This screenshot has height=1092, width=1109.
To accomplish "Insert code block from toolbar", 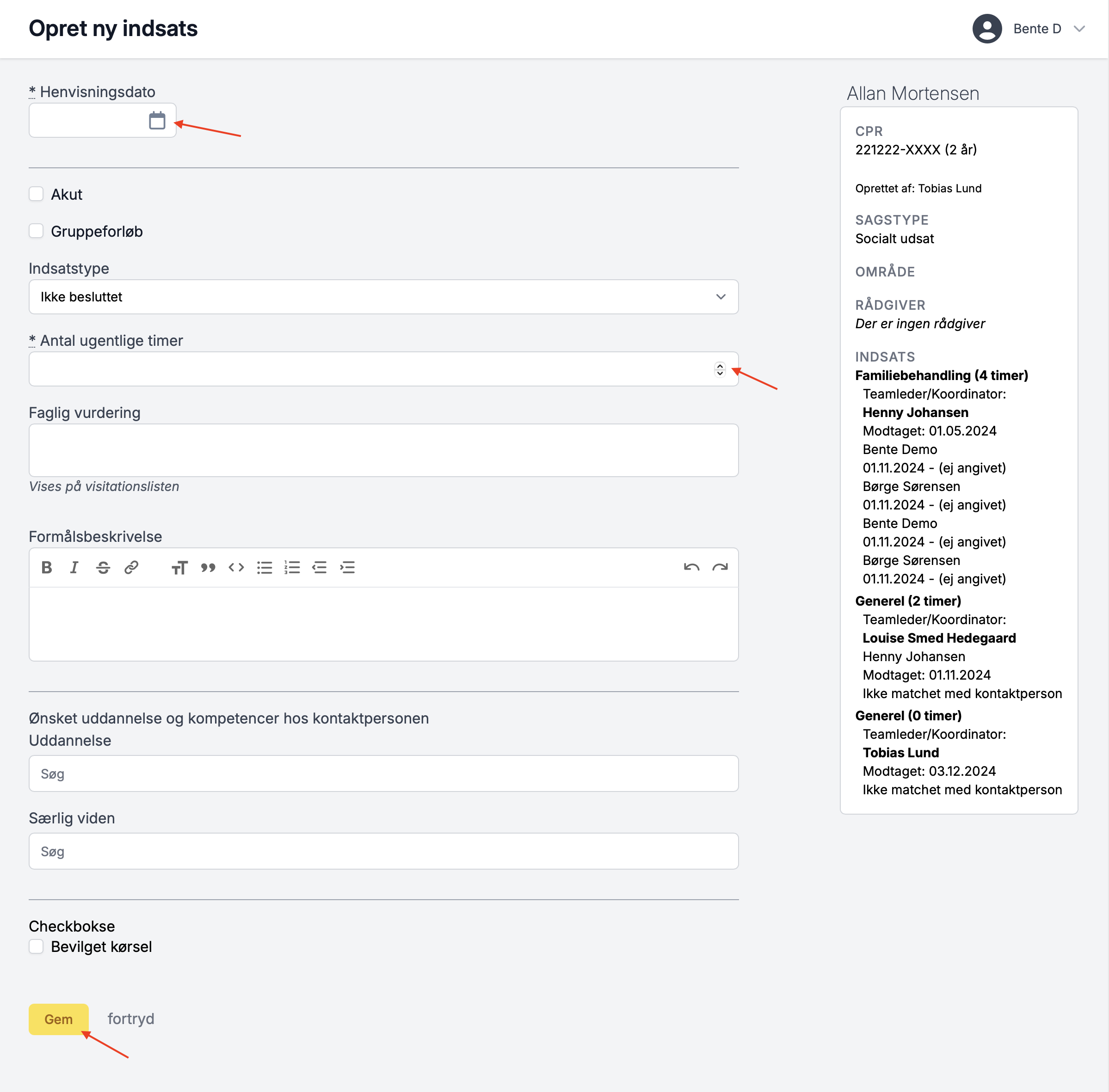I will pyautogui.click(x=236, y=567).
